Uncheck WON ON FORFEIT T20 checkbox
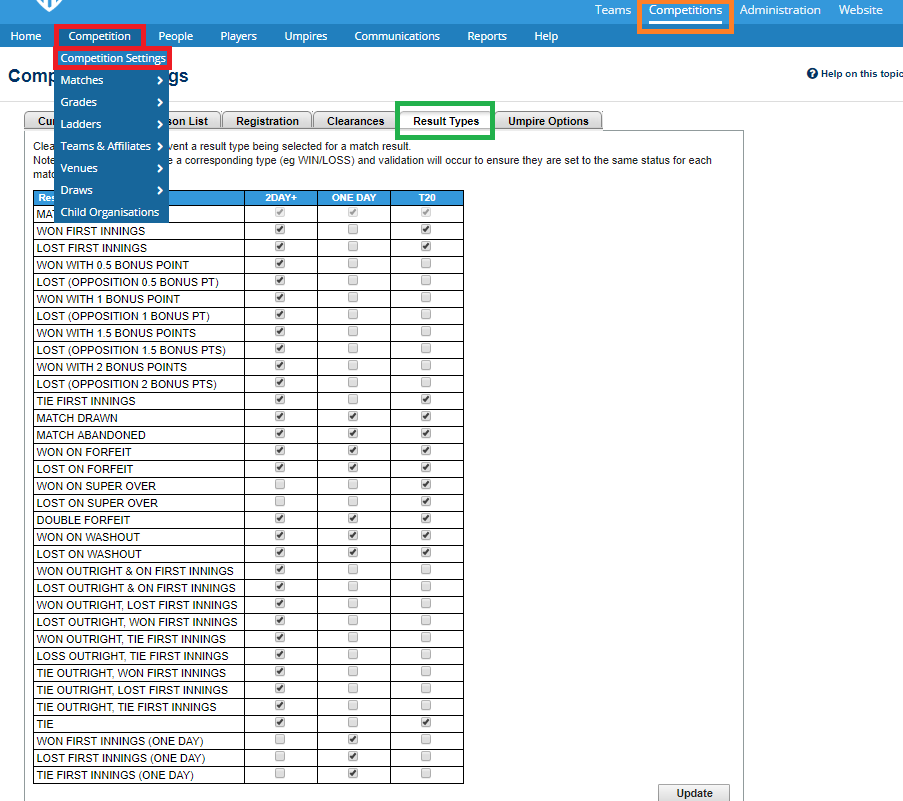This screenshot has width=903, height=801. (426, 450)
